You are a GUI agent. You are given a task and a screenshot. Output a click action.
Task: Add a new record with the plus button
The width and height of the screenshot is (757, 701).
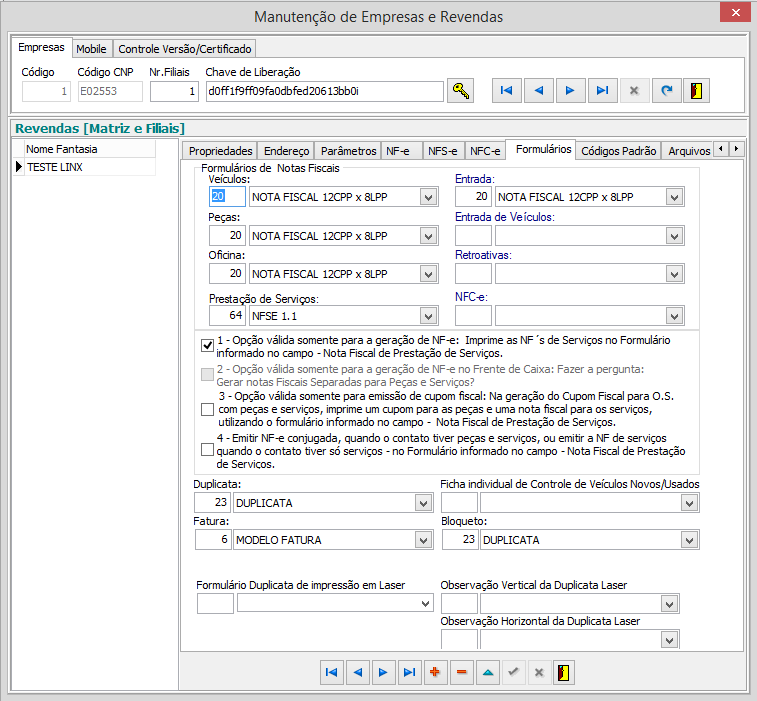click(435, 672)
